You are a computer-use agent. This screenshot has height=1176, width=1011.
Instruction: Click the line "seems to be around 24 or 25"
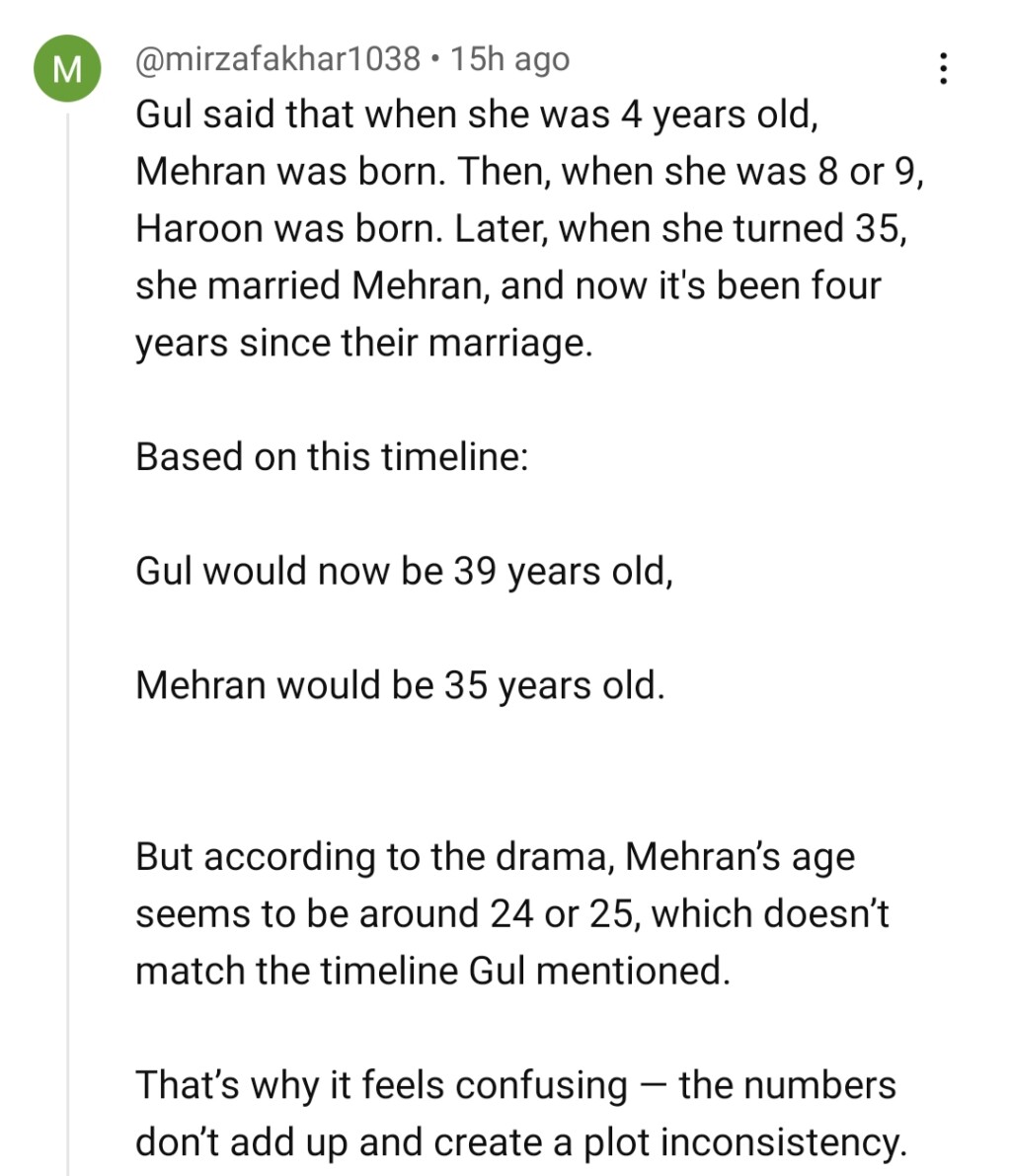[x=511, y=913]
